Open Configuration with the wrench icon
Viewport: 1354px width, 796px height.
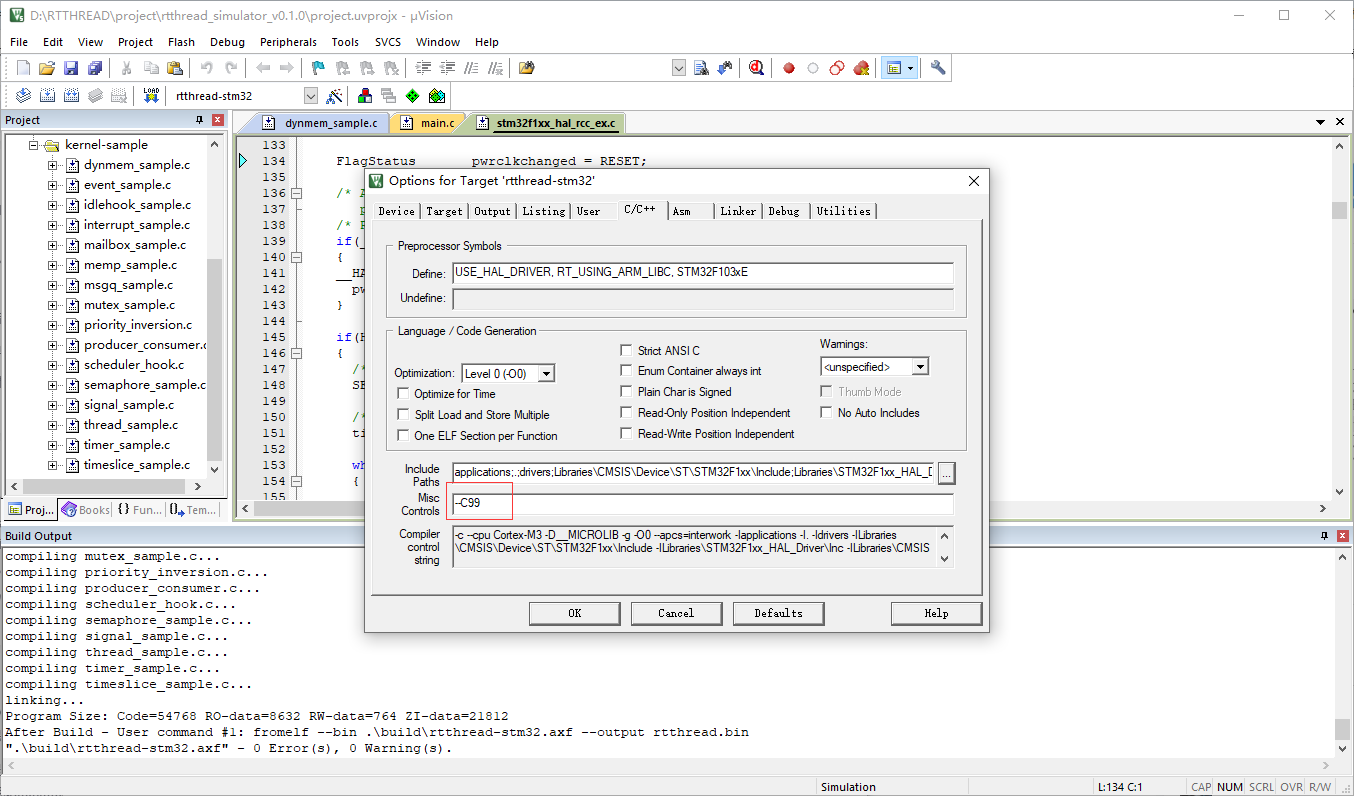tap(937, 68)
